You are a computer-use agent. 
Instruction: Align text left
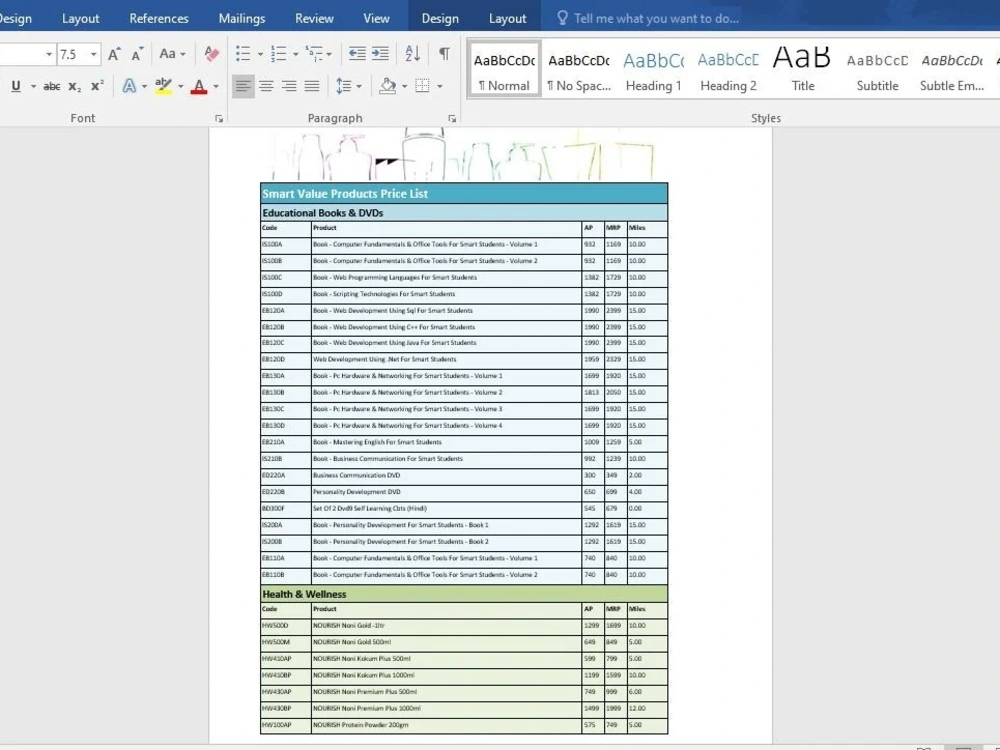[x=243, y=86]
